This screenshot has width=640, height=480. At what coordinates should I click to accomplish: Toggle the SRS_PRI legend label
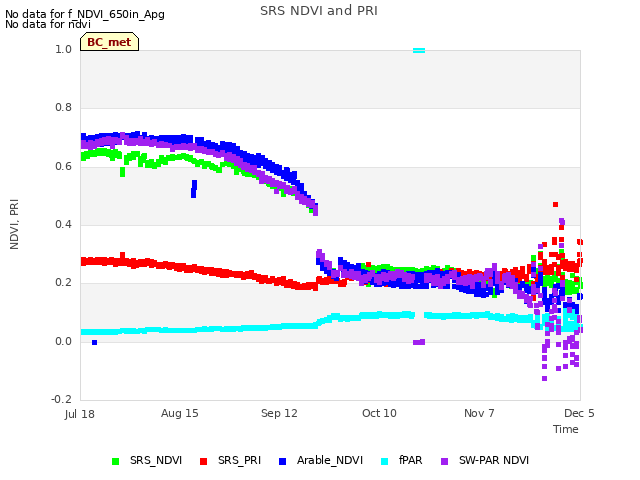pos(239,460)
